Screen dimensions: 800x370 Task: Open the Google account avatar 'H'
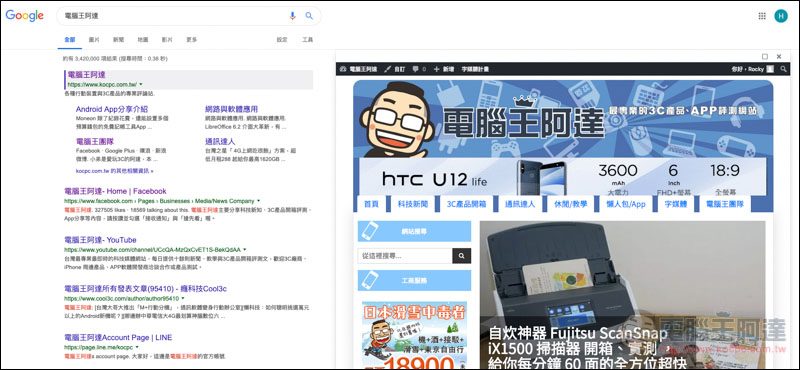(x=781, y=16)
